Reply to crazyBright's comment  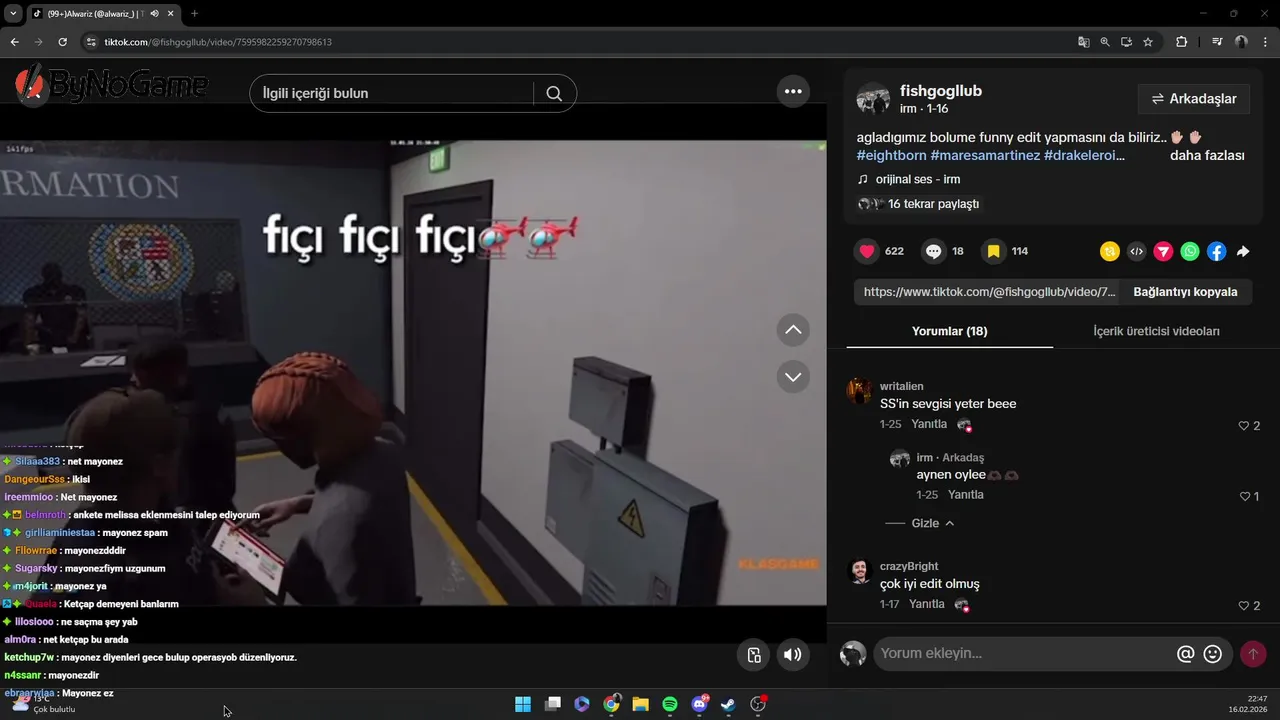(927, 604)
